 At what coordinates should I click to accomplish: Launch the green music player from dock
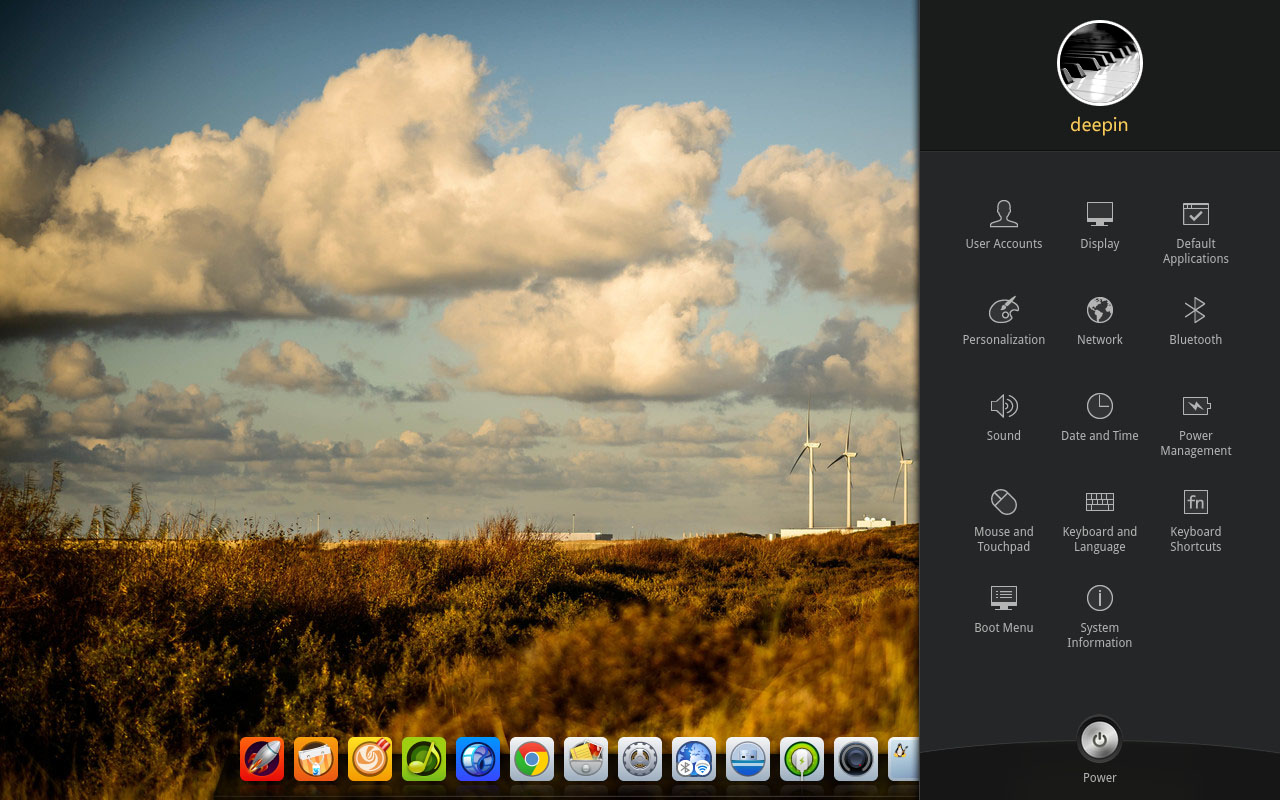tap(424, 760)
